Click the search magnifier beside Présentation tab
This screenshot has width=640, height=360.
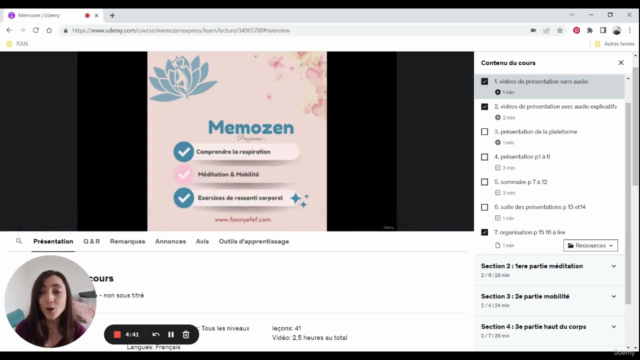pyautogui.click(x=19, y=241)
